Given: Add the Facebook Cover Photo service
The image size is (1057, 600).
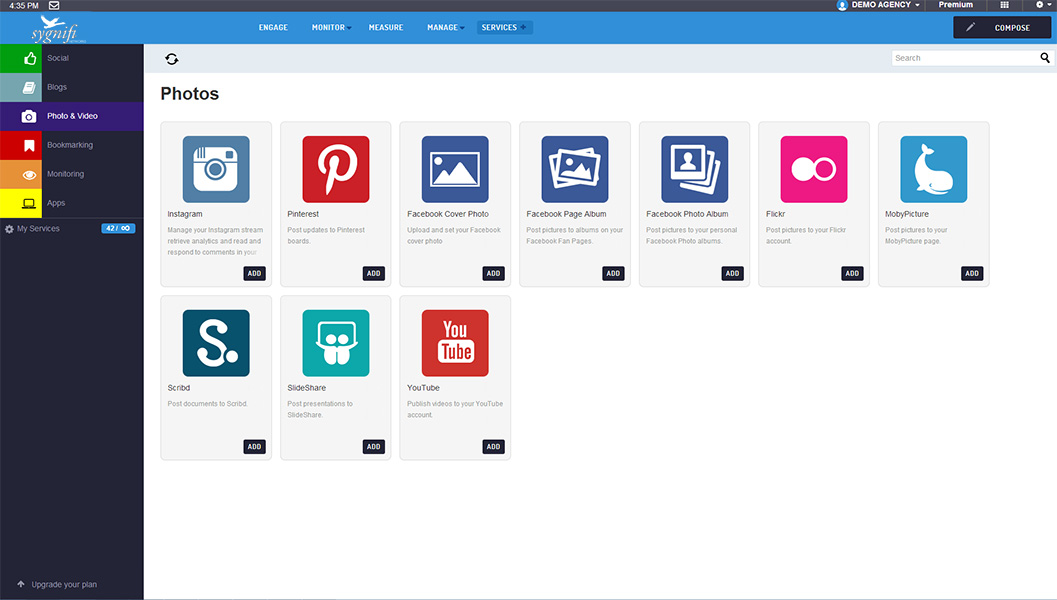Looking at the screenshot, I should pos(493,273).
